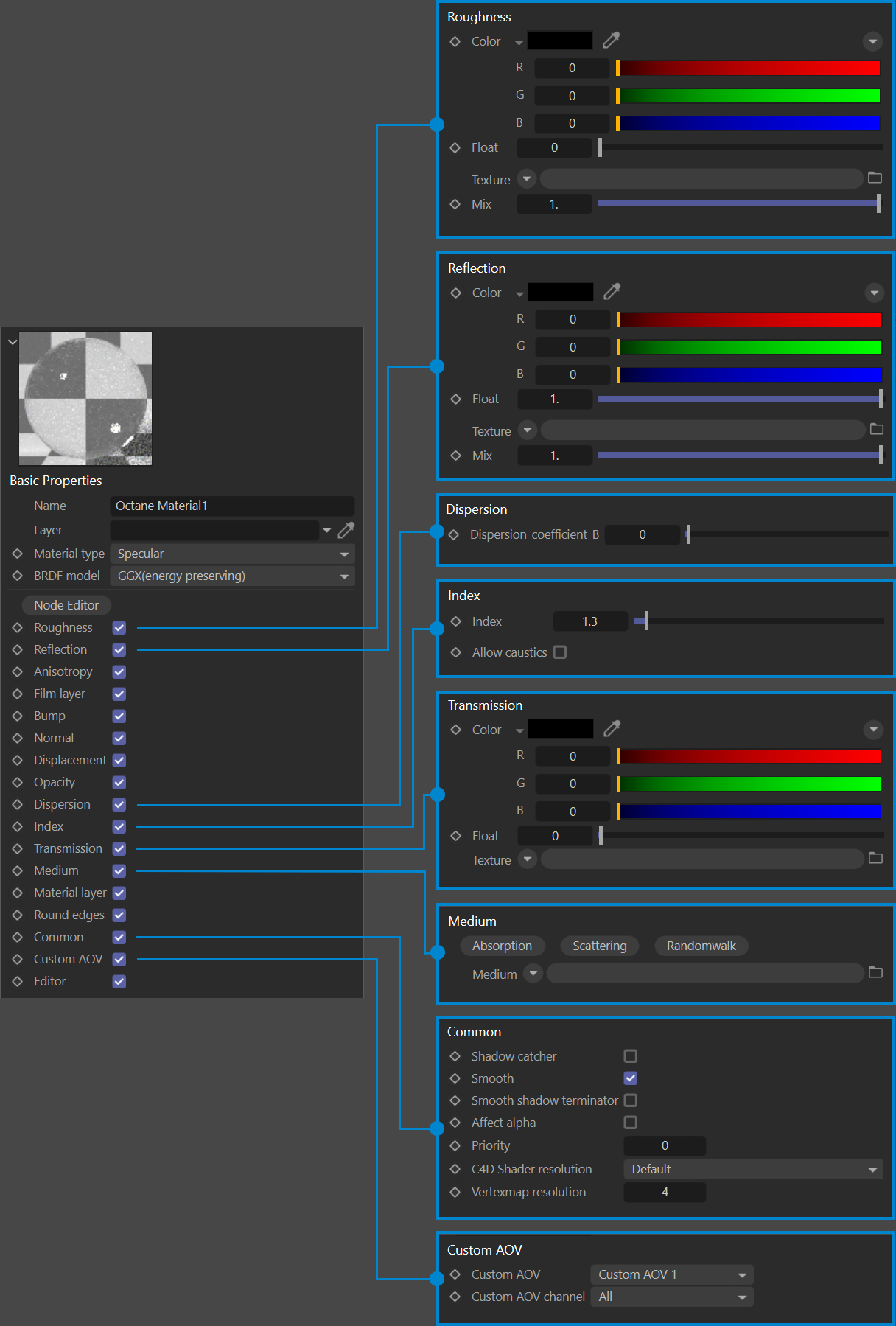The height and width of the screenshot is (1326, 896).
Task: Open folder browser for Roughness texture
Action: tap(875, 178)
